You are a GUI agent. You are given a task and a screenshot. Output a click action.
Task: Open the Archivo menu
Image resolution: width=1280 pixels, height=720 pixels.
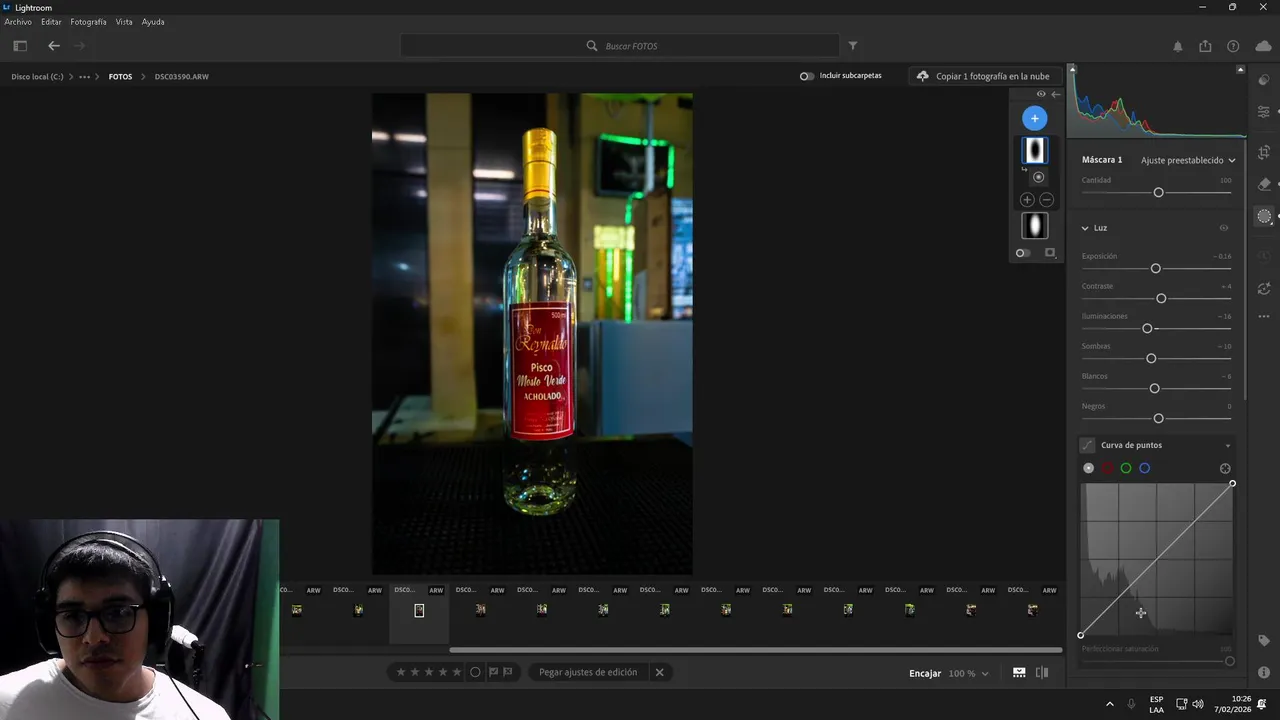click(18, 22)
